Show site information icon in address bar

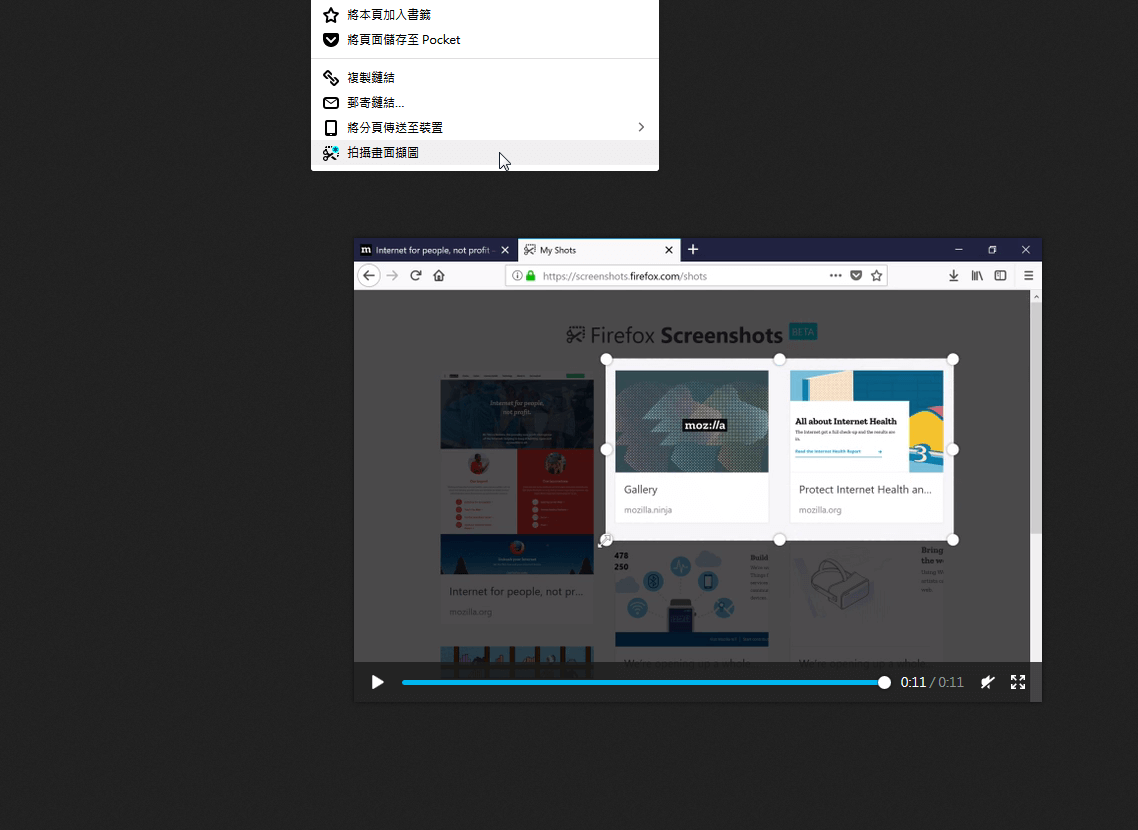tap(517, 276)
